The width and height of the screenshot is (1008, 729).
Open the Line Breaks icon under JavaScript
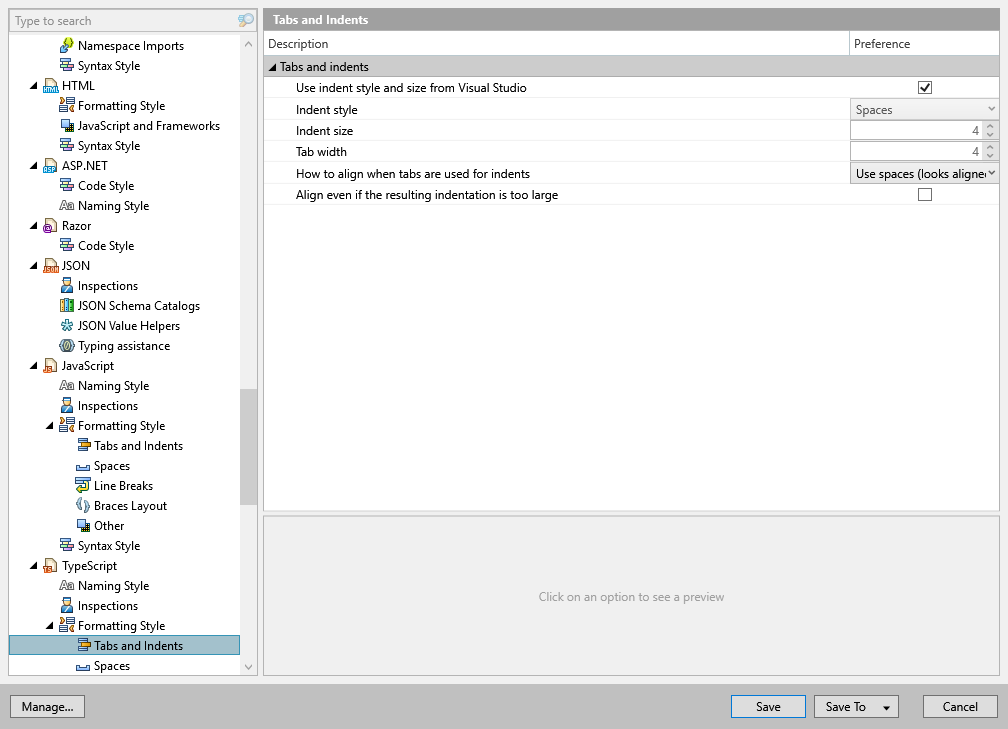point(83,485)
